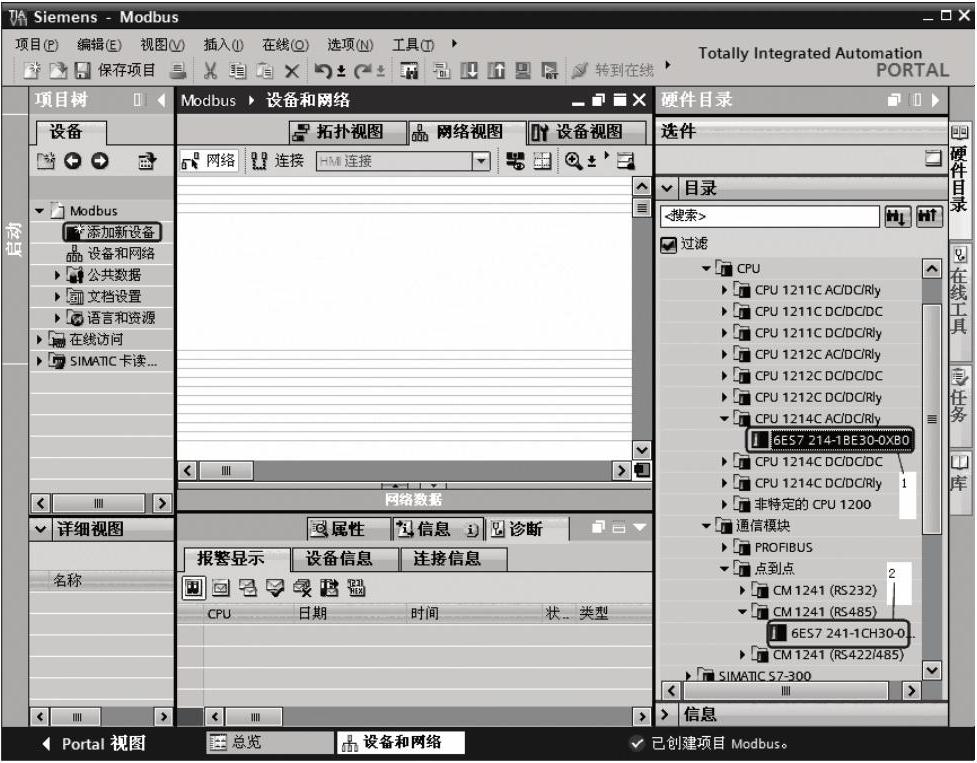Collapse the detail view (详细视图) panel
The width and height of the screenshot is (977, 763).
coord(41,530)
